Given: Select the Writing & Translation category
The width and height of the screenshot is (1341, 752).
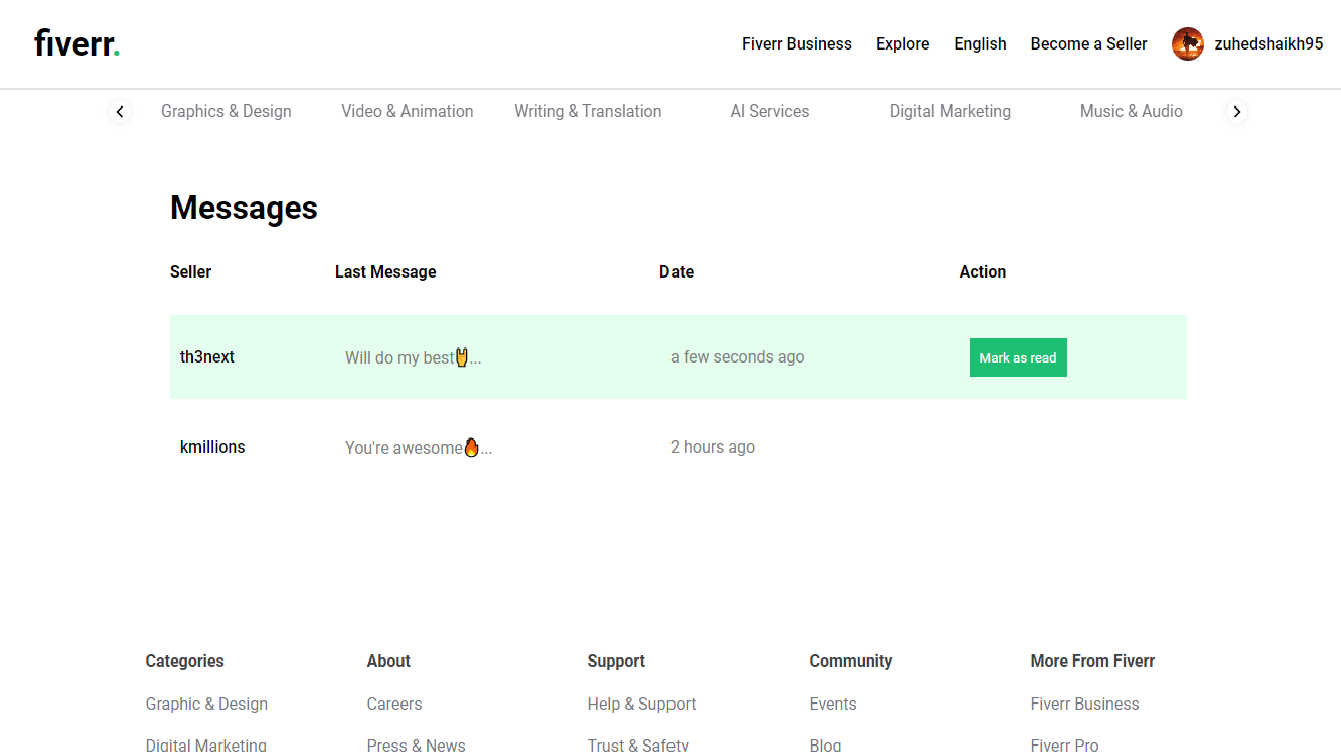Looking at the screenshot, I should coord(588,111).
